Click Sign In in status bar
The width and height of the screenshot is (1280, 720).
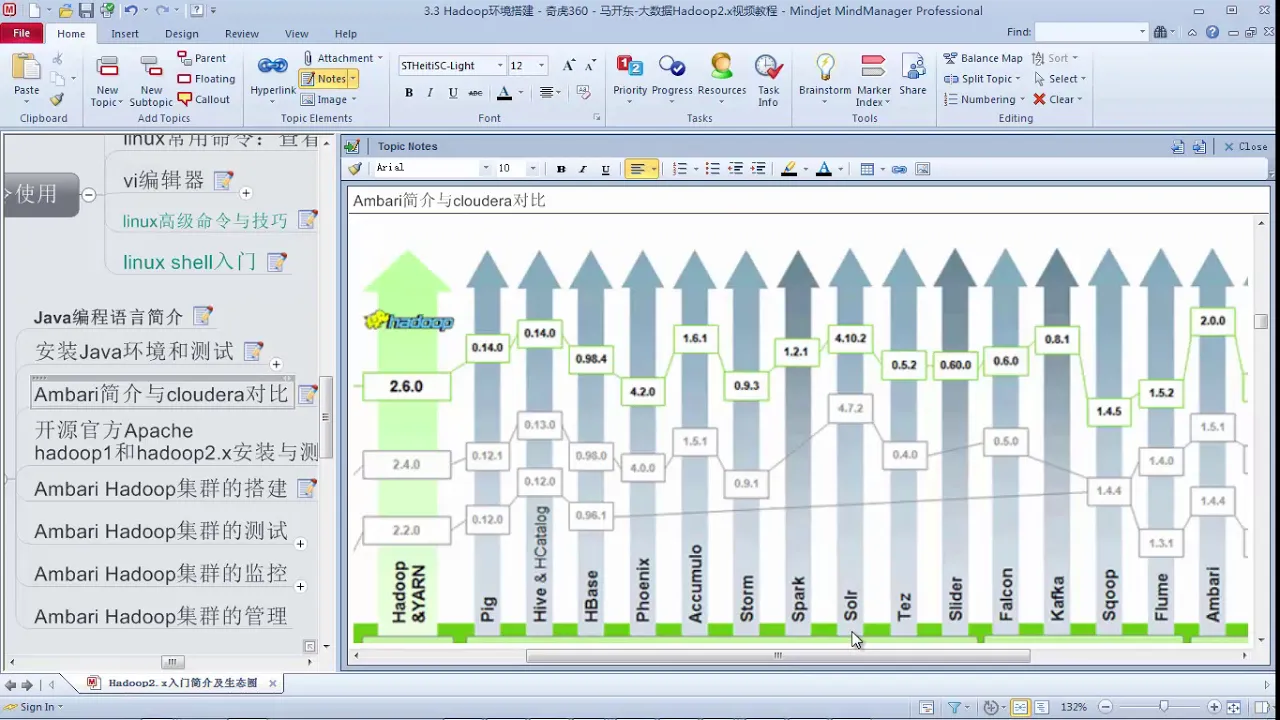33,707
